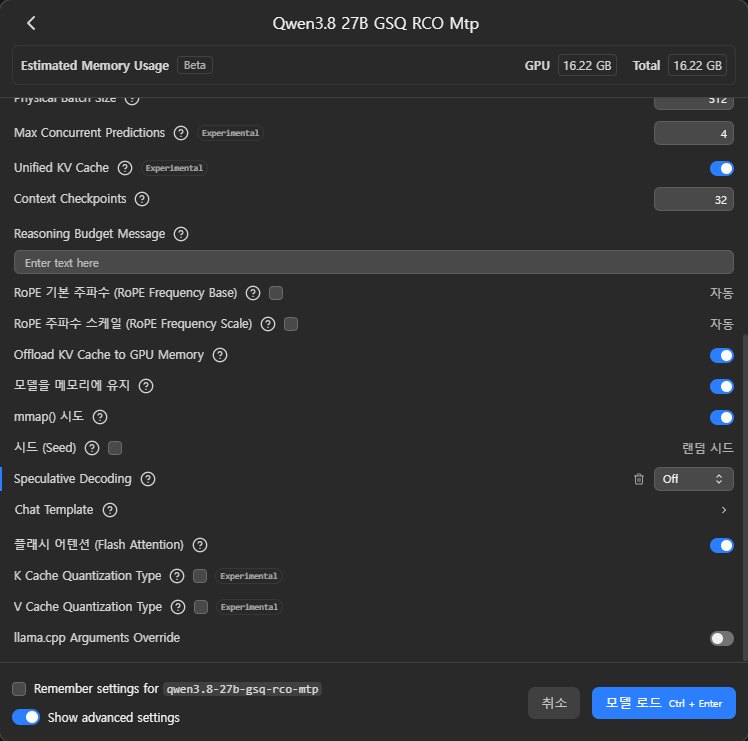This screenshot has width=748, height=741.
Task: Toggle mmap() 시도 switch
Action: (722, 417)
